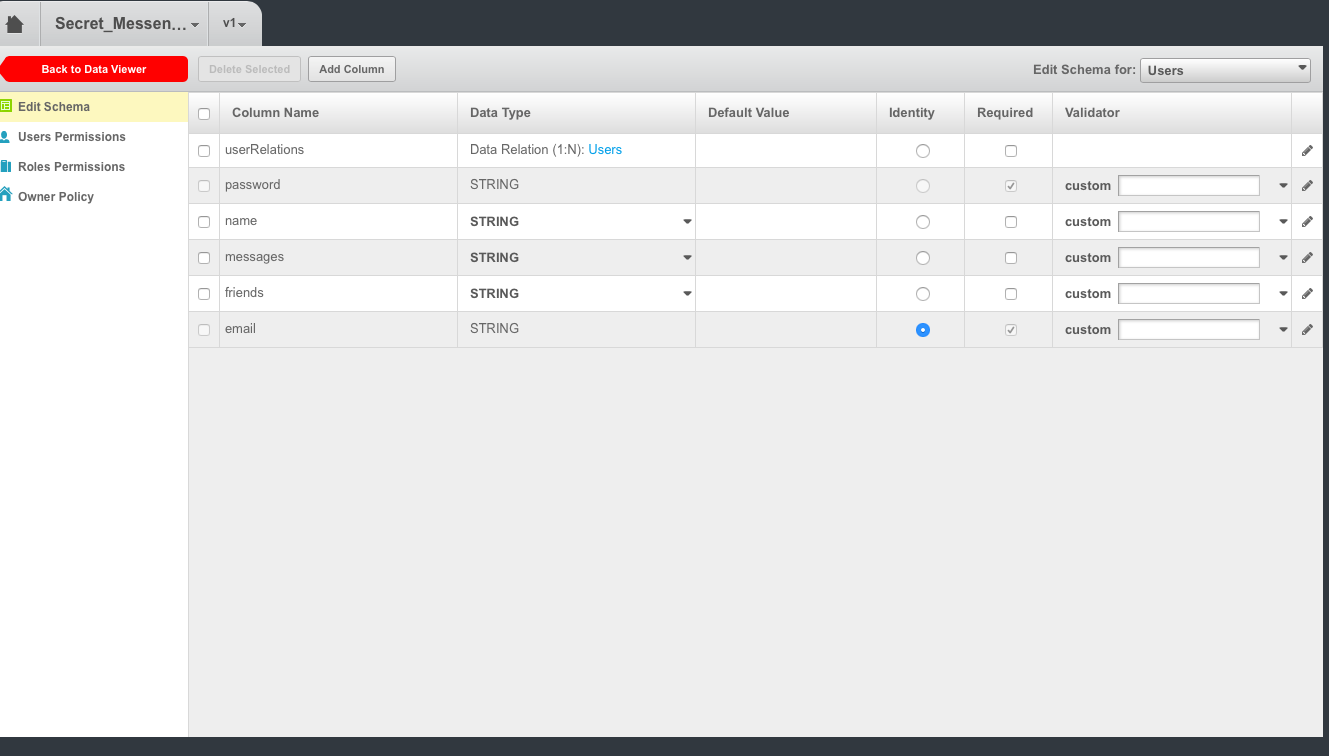Mark messages column as required
This screenshot has height=756, width=1329.
point(1011,258)
